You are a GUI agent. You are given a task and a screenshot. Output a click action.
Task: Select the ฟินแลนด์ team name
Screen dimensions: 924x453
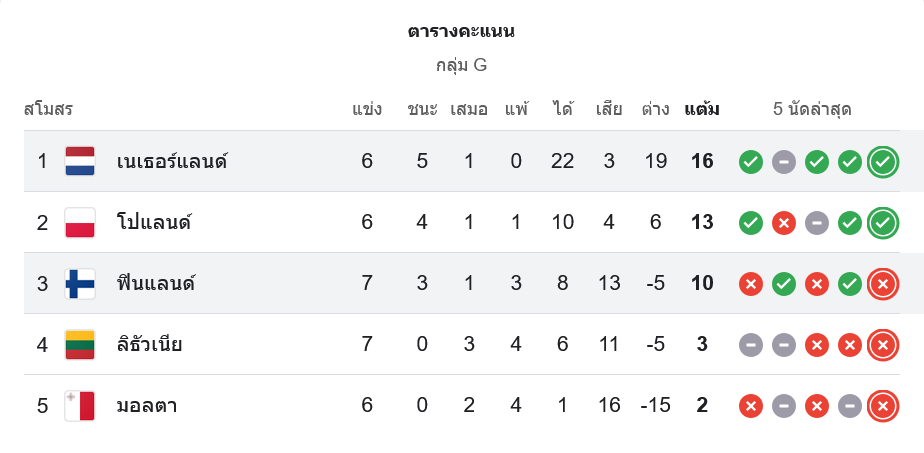click(x=155, y=284)
